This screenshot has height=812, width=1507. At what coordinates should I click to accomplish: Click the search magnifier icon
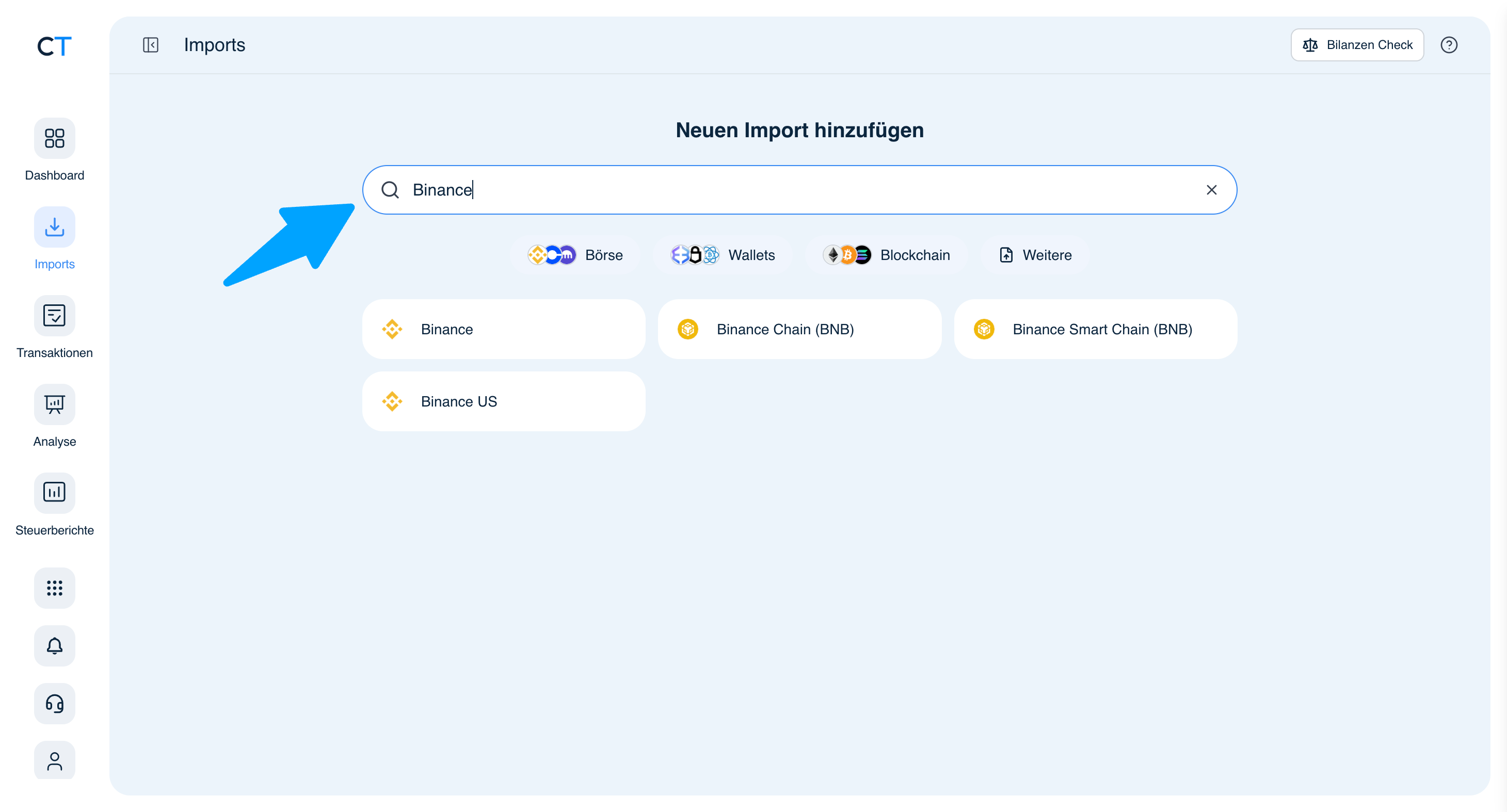pos(390,190)
